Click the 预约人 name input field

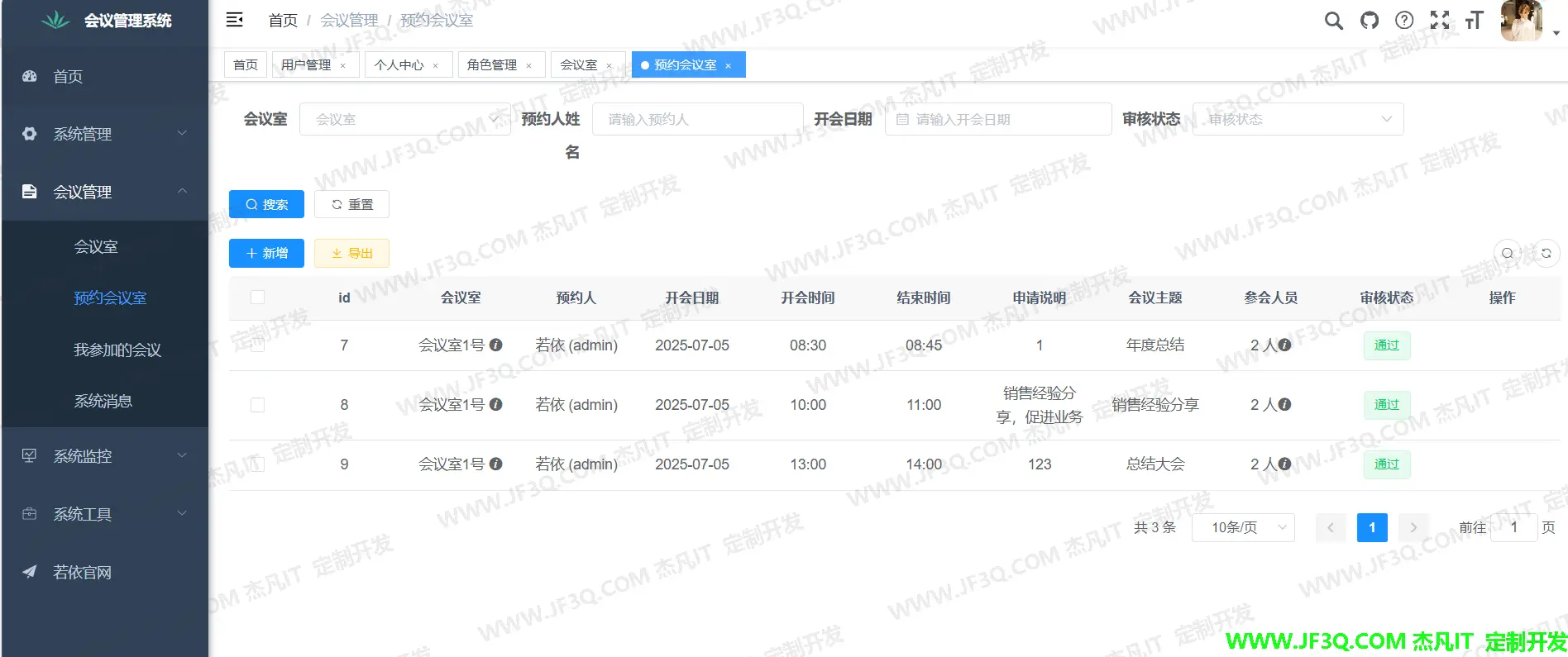tap(697, 119)
